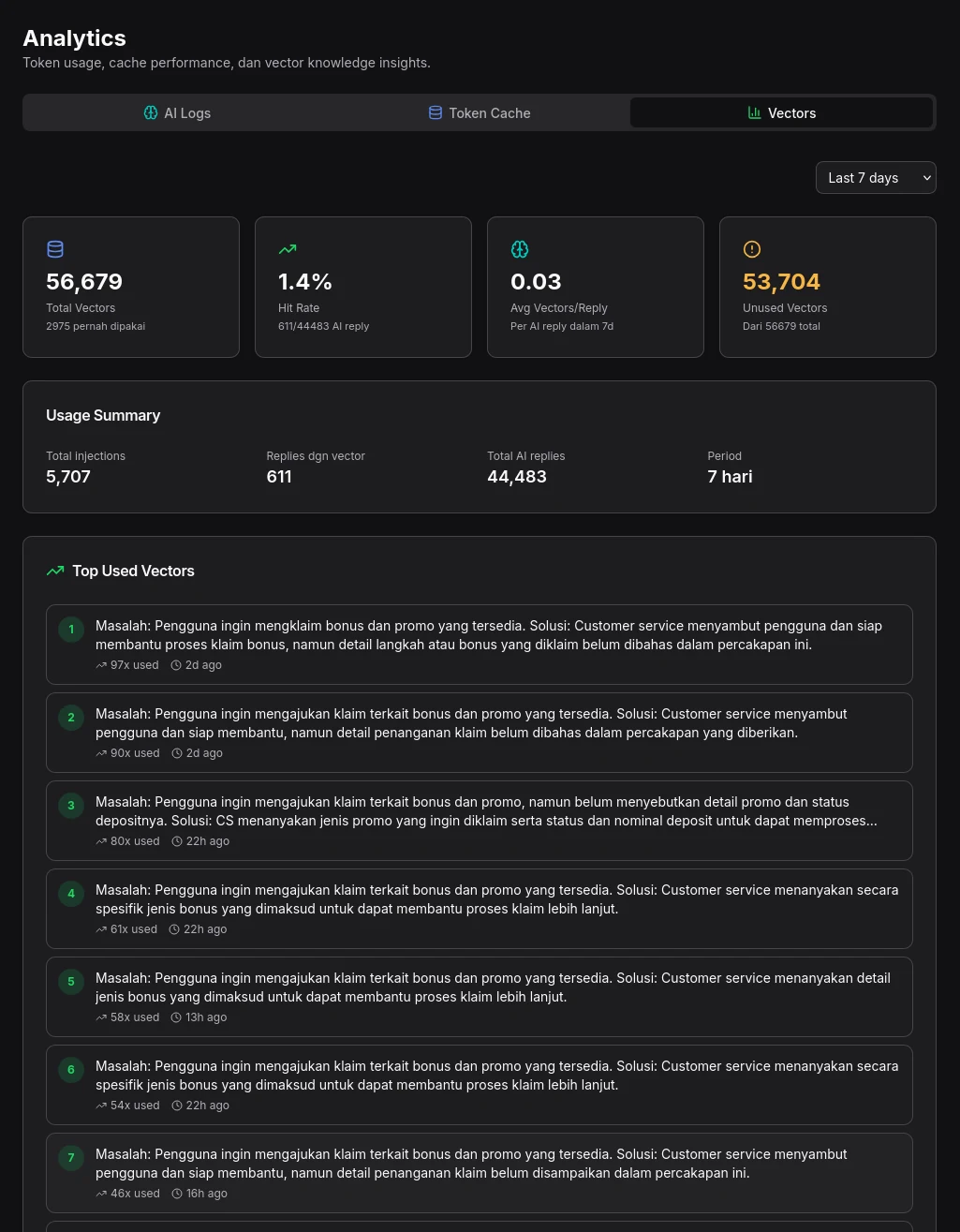Click the trending arrow icon on Hit Rate card
This screenshot has height=1232, width=960.
[288, 249]
